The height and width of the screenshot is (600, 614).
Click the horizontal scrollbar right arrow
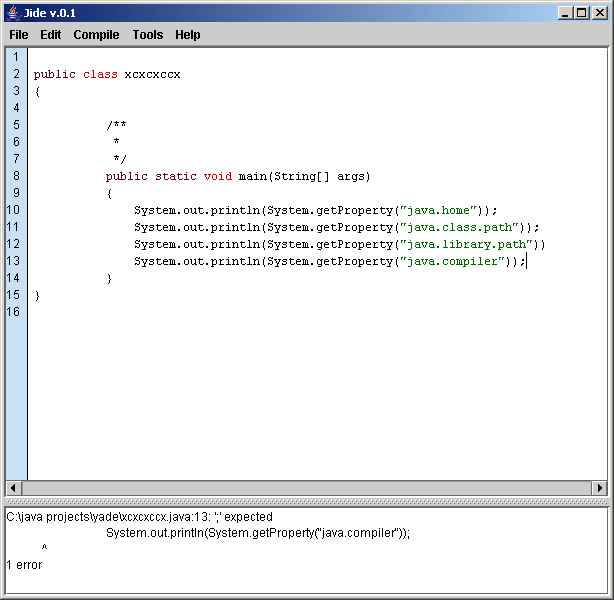pos(600,488)
